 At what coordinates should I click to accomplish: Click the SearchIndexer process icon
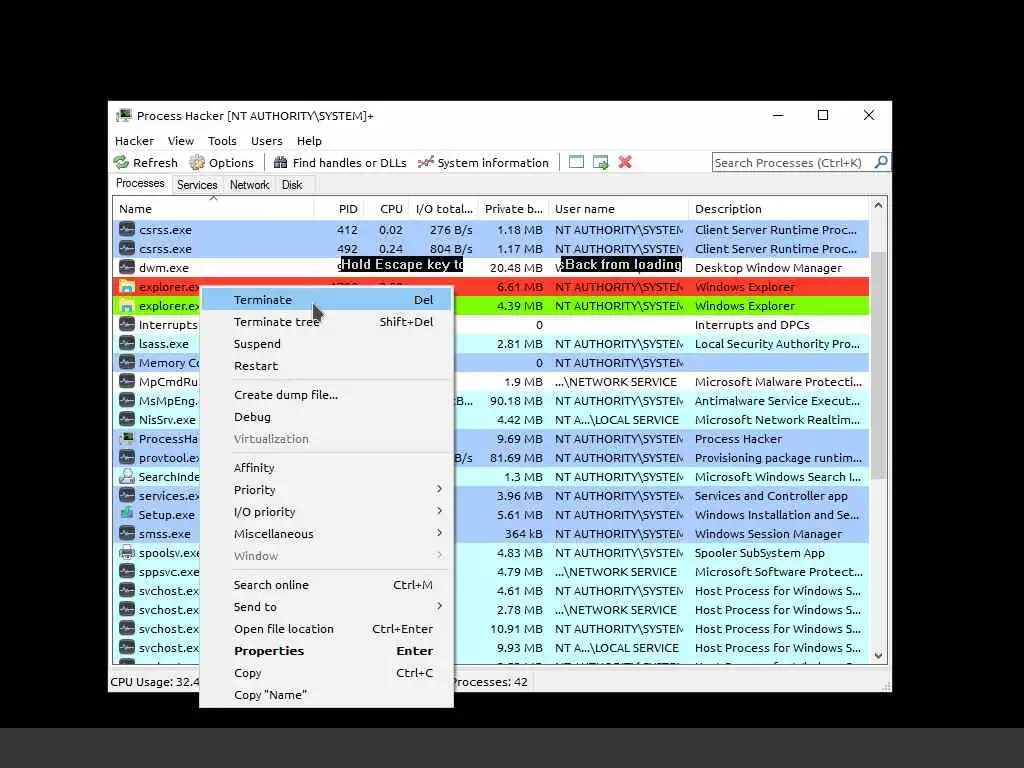tap(127, 477)
